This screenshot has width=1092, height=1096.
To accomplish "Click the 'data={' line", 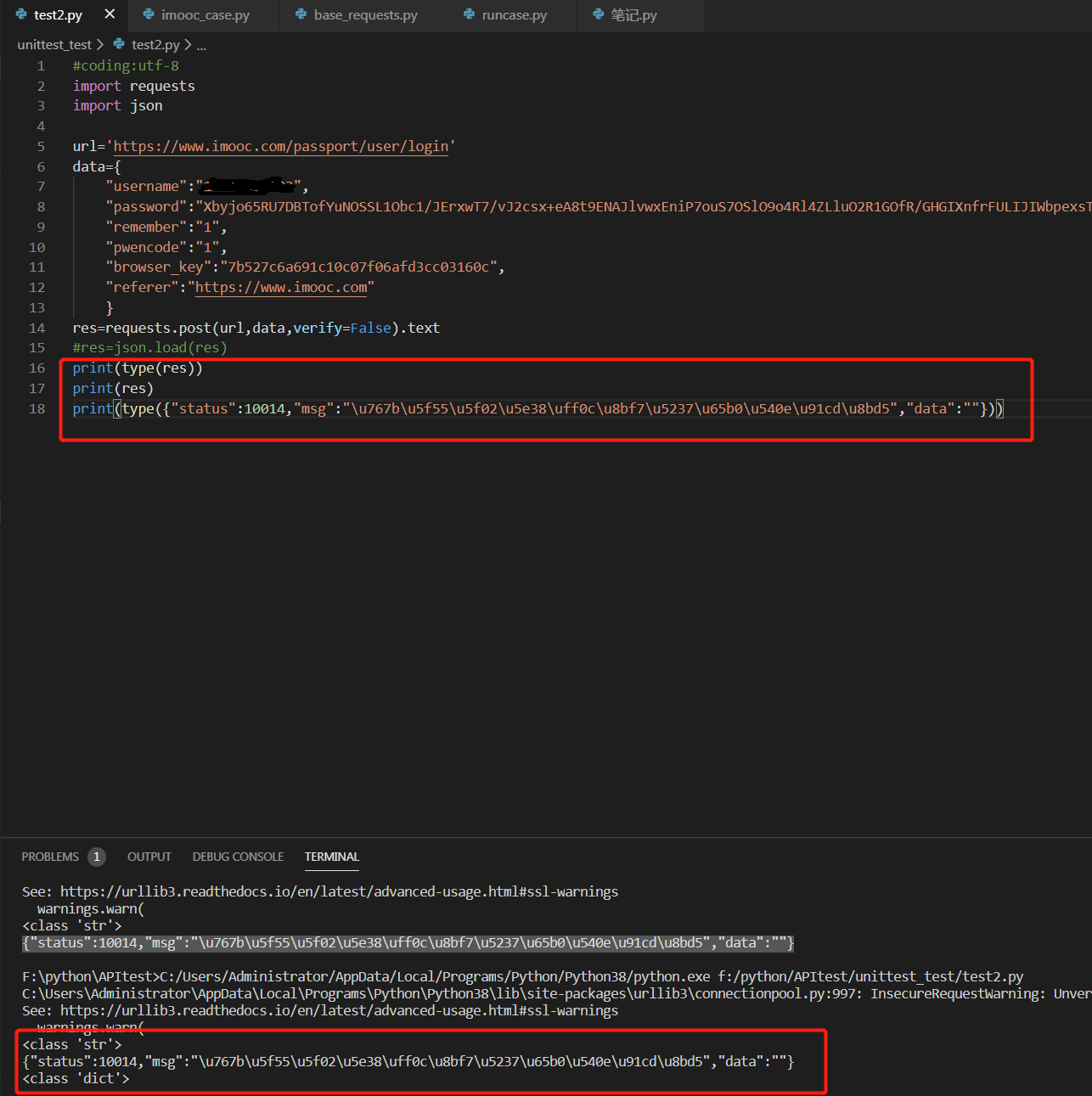I will click(x=97, y=166).
